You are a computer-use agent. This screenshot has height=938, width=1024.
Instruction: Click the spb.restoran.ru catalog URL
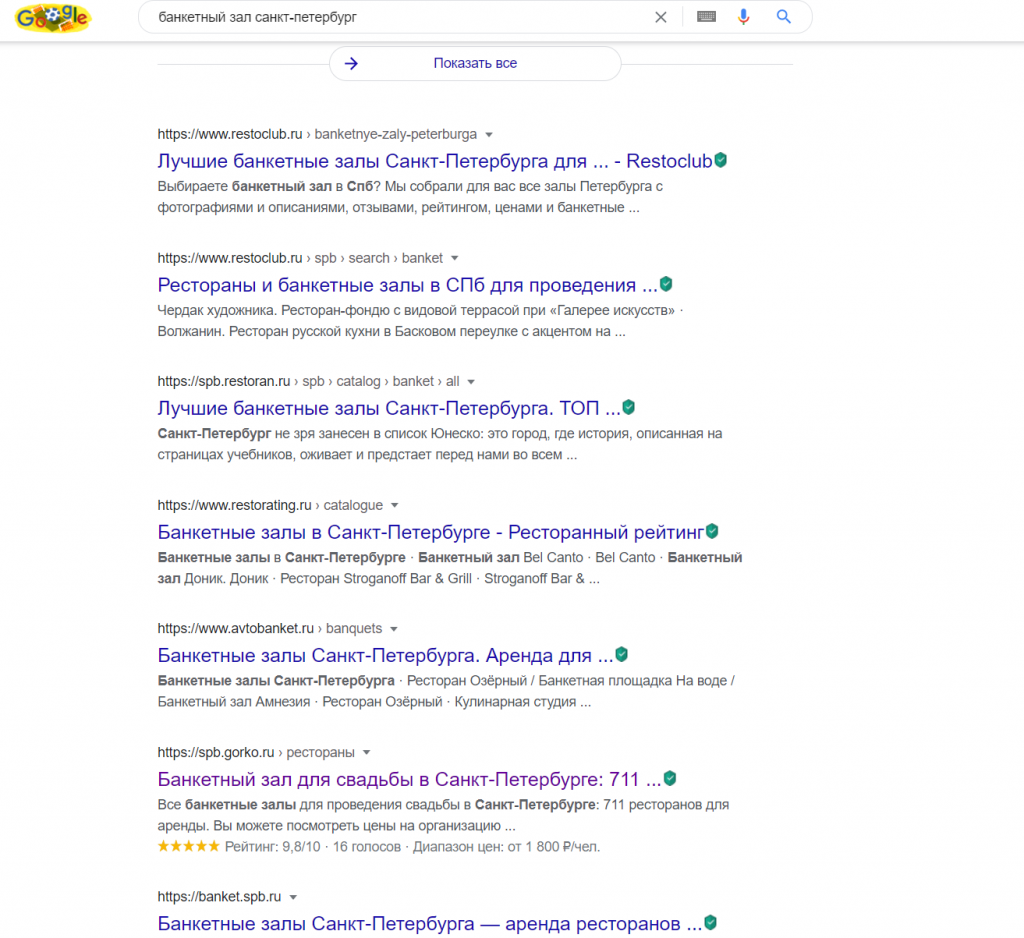click(308, 381)
